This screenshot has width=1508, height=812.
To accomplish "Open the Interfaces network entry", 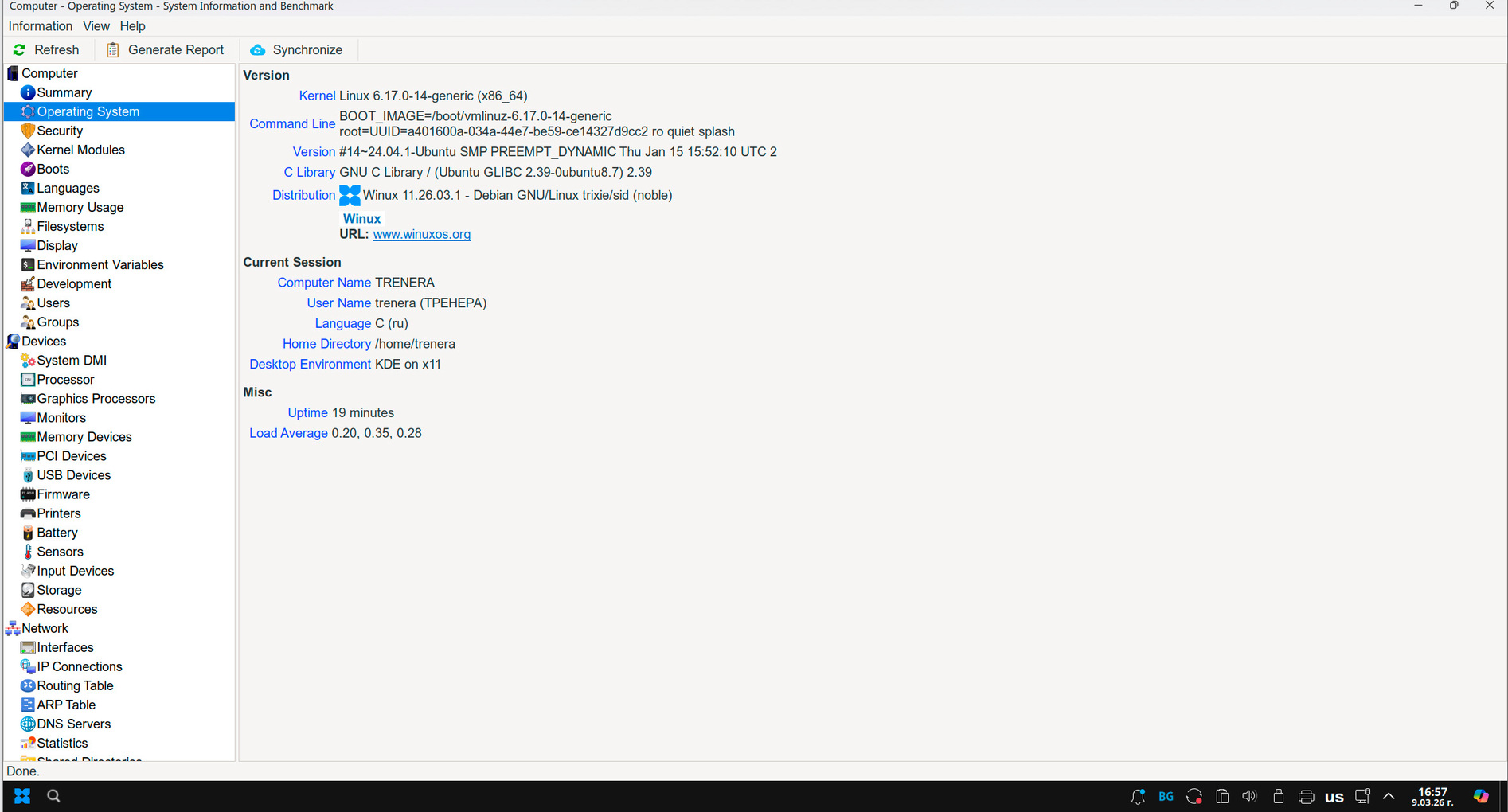I will click(x=65, y=647).
